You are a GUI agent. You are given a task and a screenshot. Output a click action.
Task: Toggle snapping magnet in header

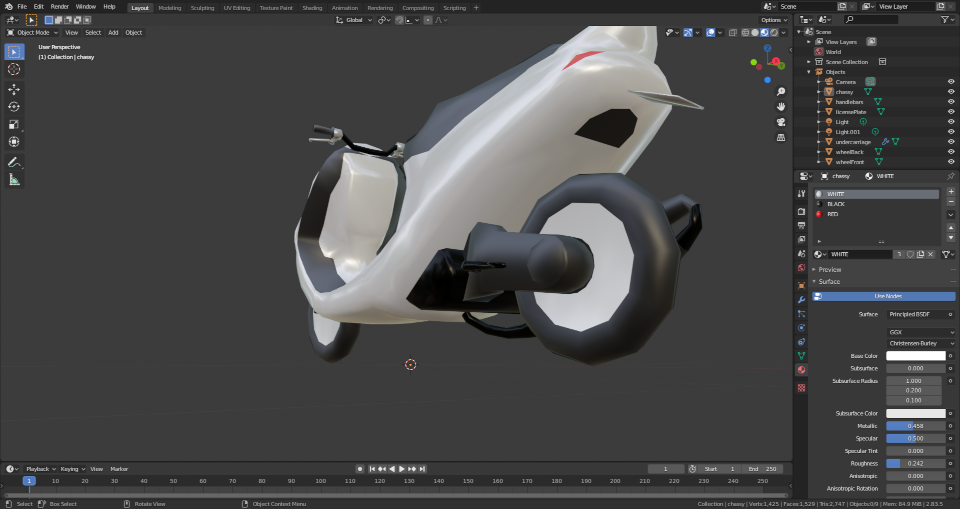click(399, 20)
